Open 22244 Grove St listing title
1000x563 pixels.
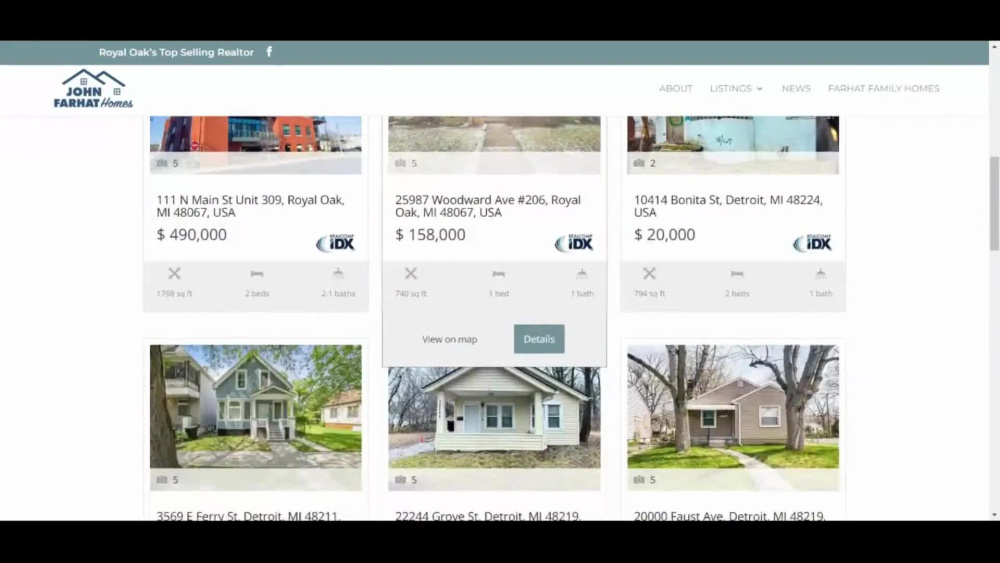point(488,515)
